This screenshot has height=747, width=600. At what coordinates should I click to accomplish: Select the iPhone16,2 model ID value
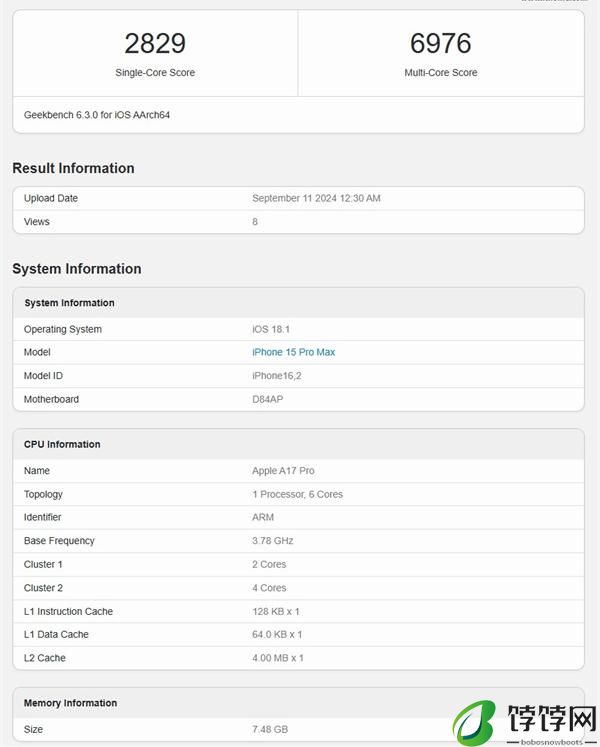(x=277, y=376)
